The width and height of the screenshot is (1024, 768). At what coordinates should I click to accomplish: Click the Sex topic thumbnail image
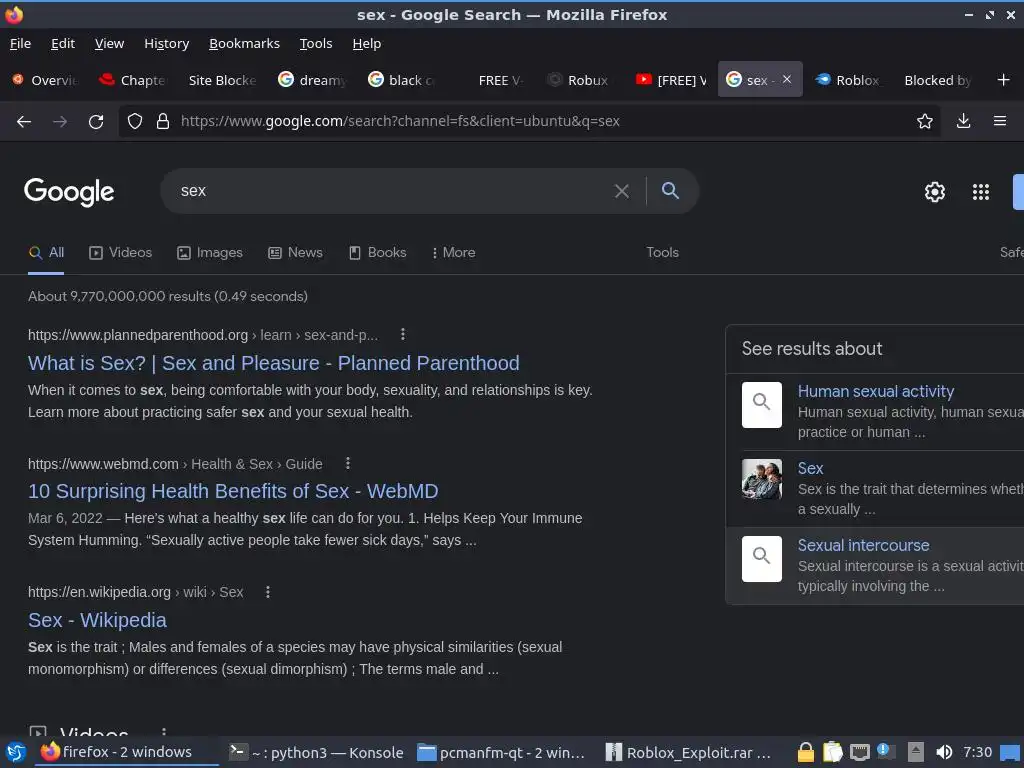click(761, 479)
